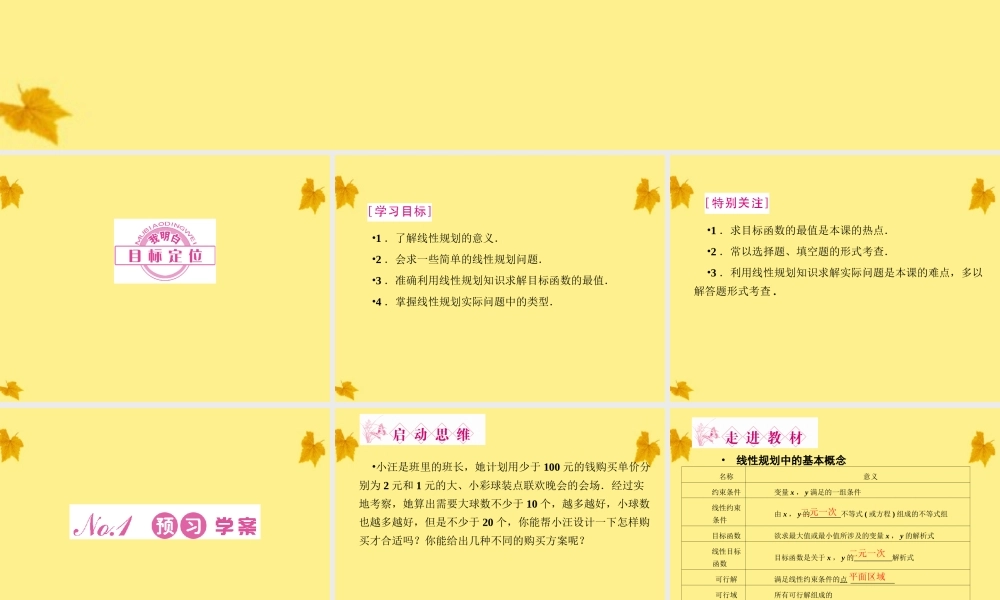Click line '1．求目标函数的最值是本课的热点'
The image size is (1000, 600).
coord(797,231)
